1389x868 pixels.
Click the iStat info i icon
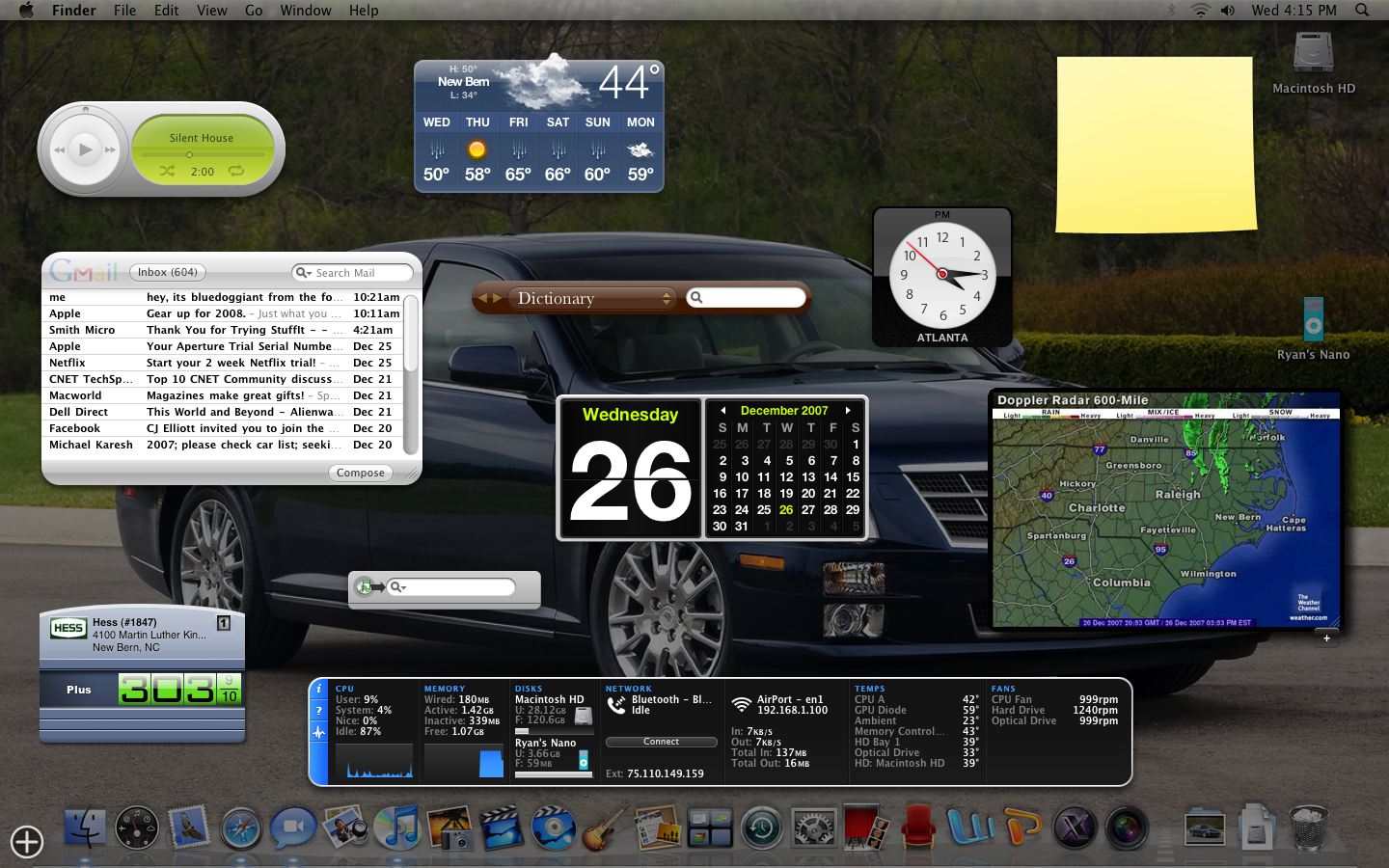(x=319, y=690)
